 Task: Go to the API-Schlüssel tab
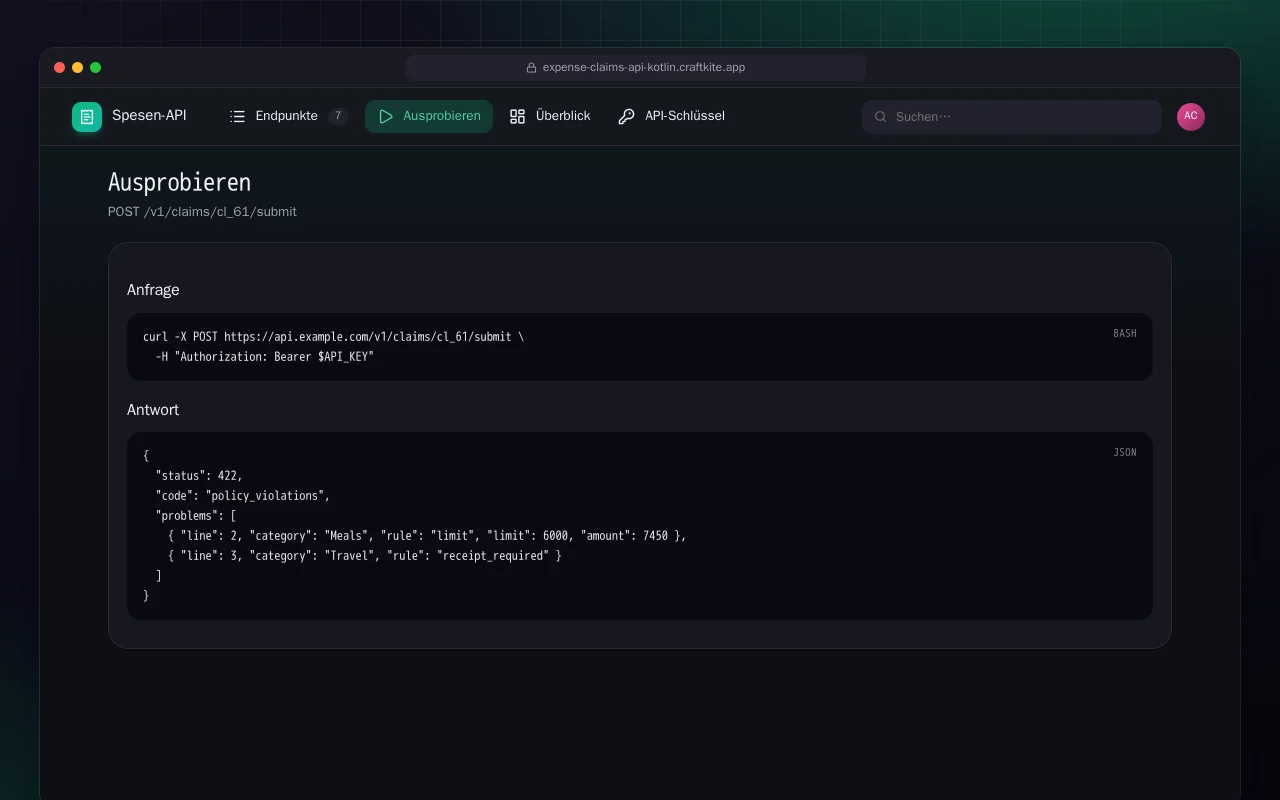671,116
